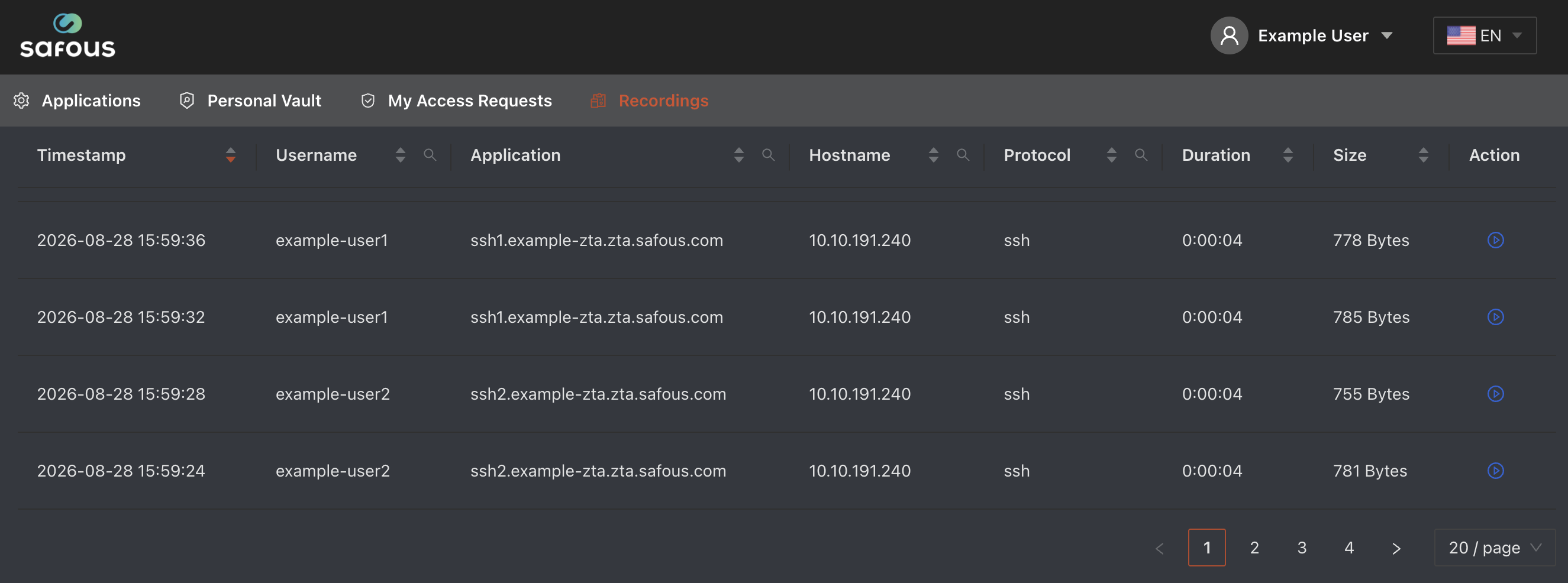
Task: Go to next page arrow
Action: (1396, 548)
